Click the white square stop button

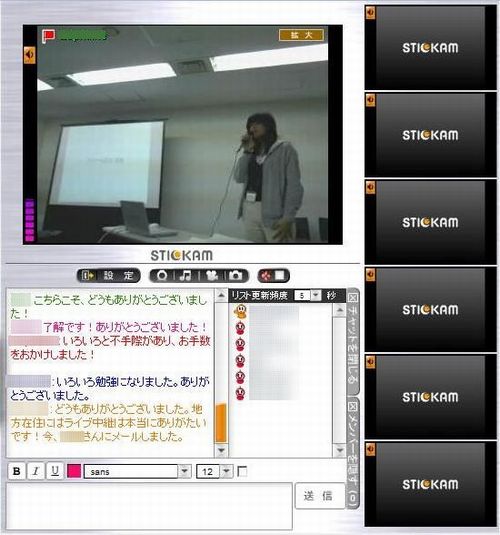pyautogui.click(x=280, y=275)
